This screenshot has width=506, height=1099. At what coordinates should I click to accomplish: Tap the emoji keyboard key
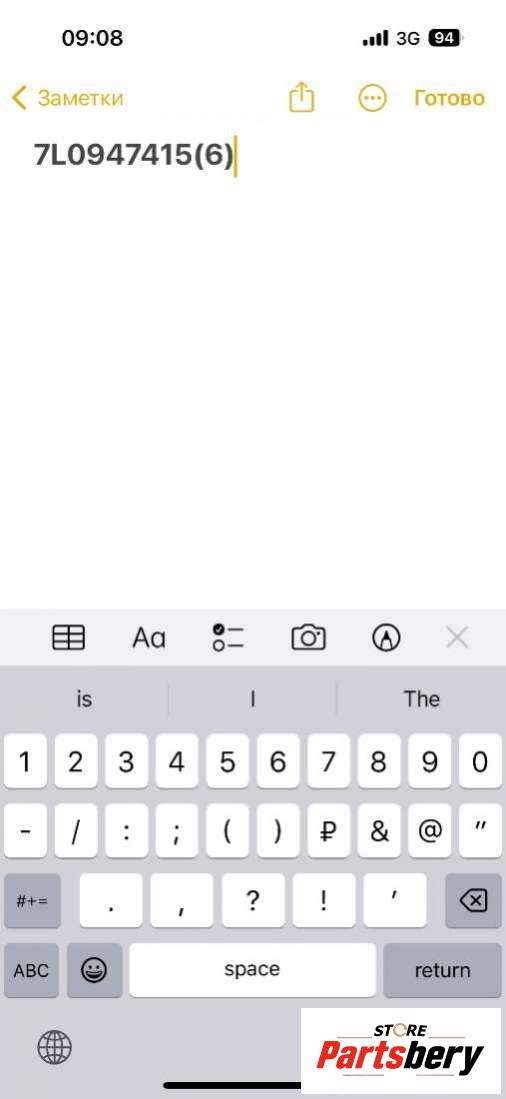(x=94, y=971)
